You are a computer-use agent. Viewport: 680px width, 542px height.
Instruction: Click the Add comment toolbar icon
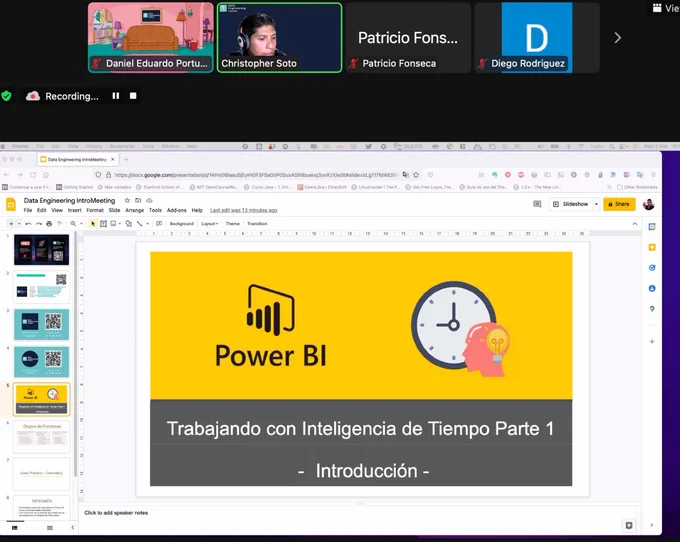coord(159,224)
